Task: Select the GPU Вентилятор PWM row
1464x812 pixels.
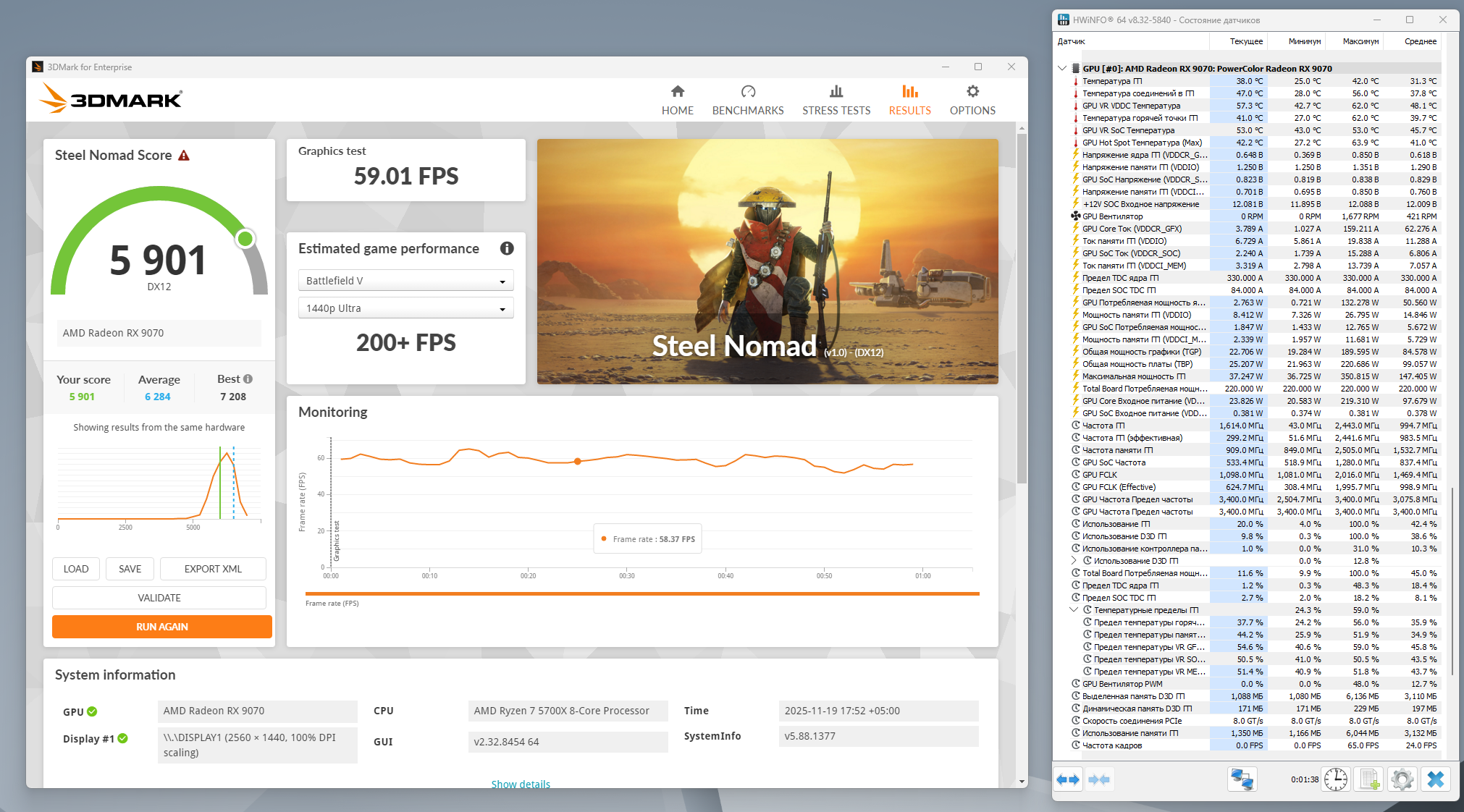Action: click(1256, 684)
